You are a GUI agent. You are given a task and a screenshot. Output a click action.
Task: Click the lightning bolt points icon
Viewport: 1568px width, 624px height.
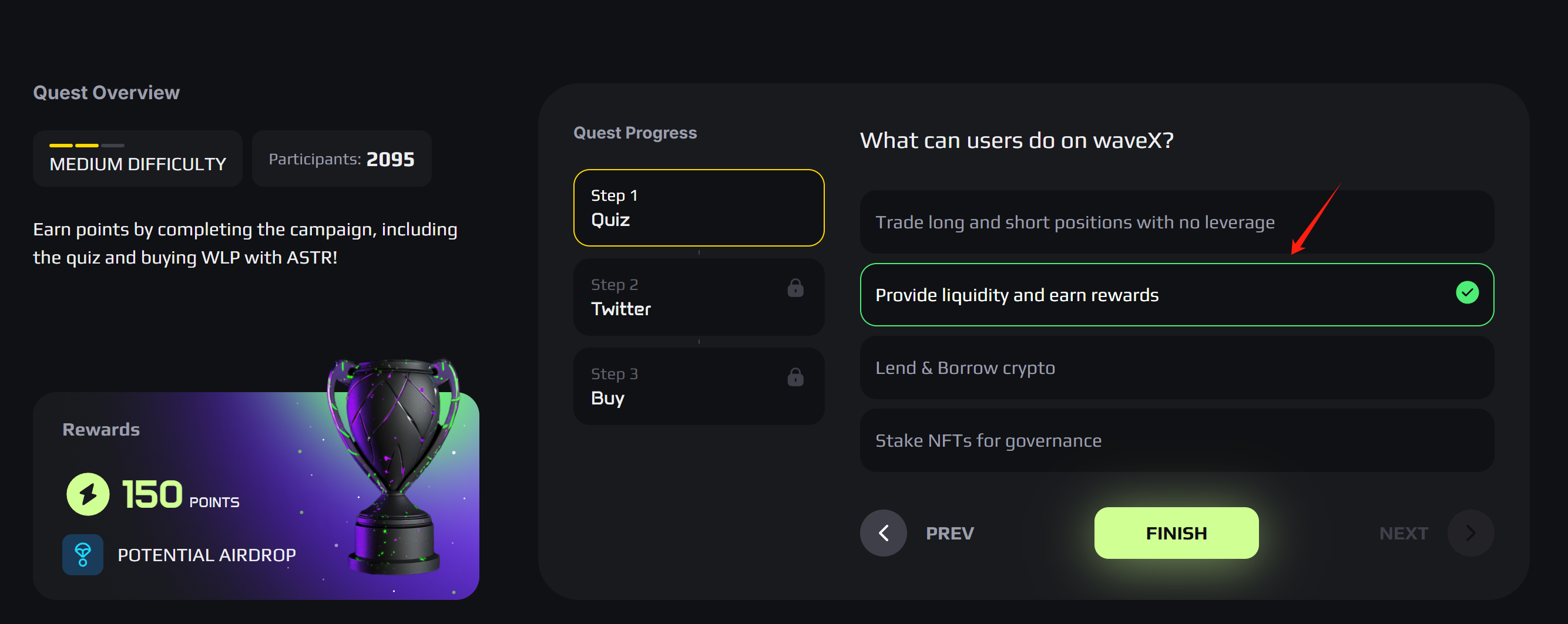(88, 494)
